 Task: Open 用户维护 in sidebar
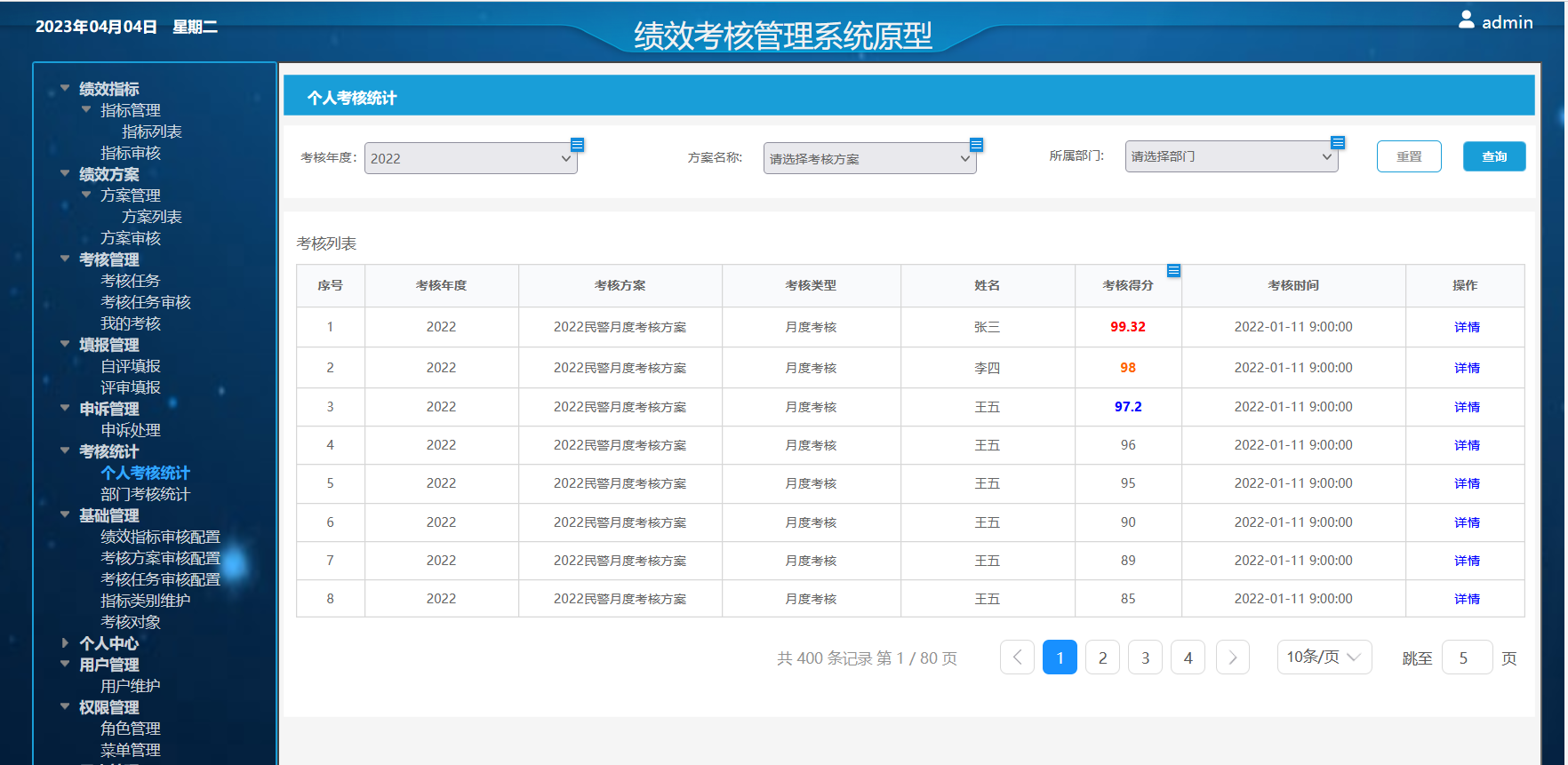click(x=131, y=686)
